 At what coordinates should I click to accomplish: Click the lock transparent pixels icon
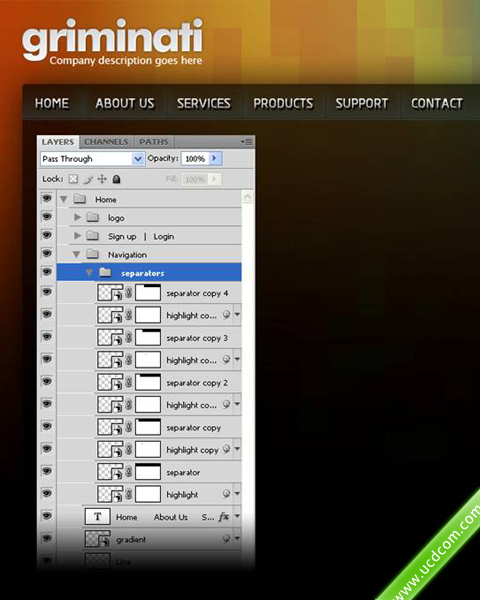click(73, 179)
